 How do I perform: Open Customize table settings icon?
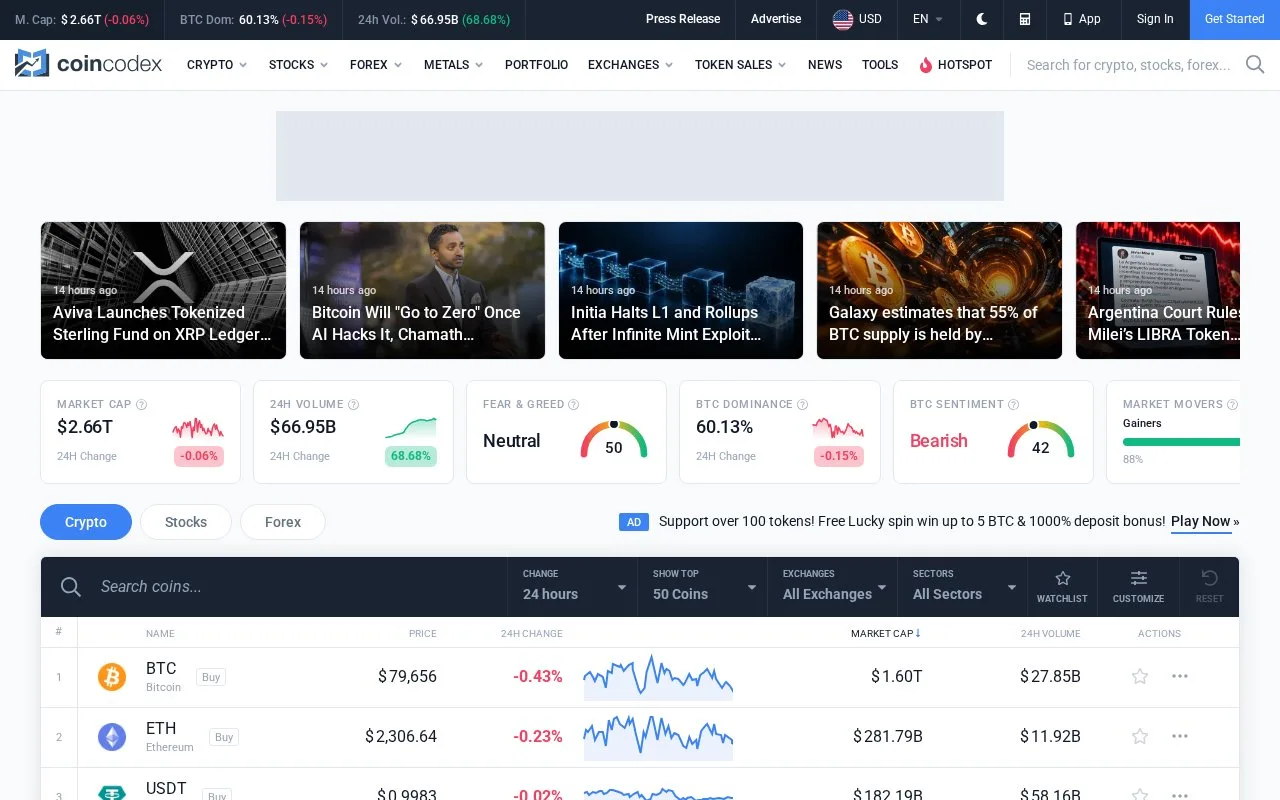point(1138,586)
